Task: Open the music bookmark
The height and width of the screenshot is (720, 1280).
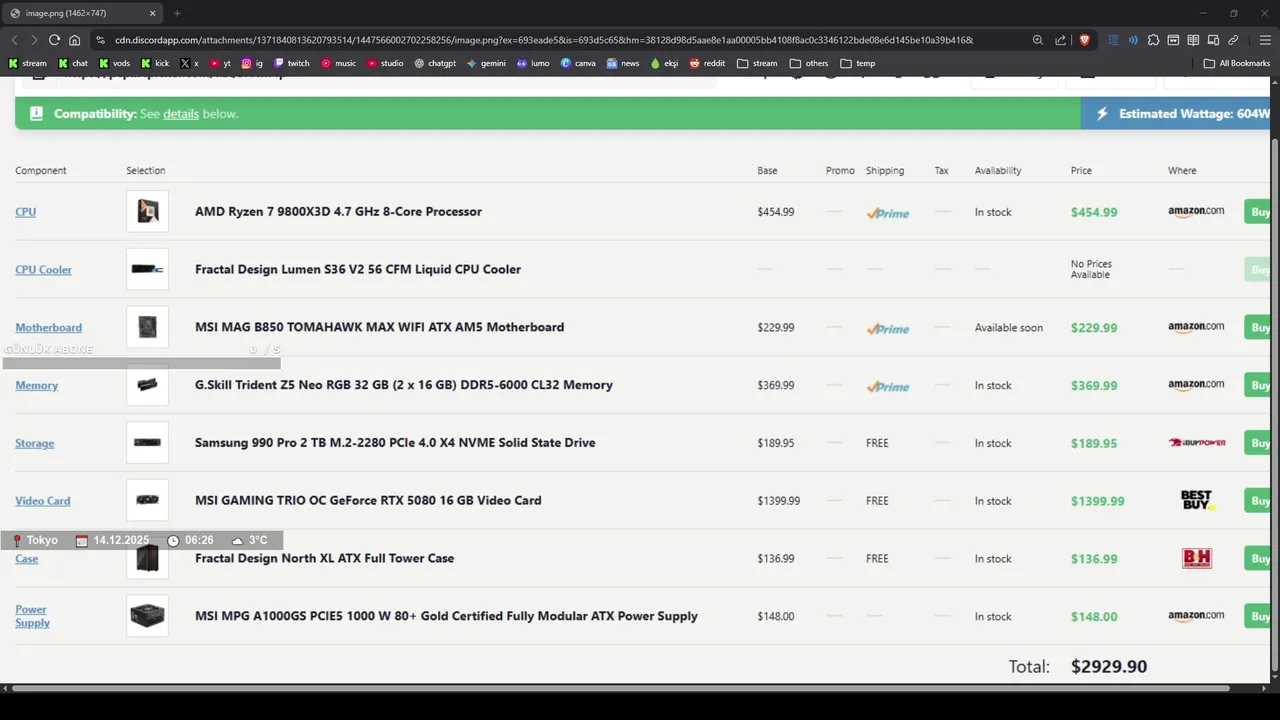Action: click(x=338, y=63)
